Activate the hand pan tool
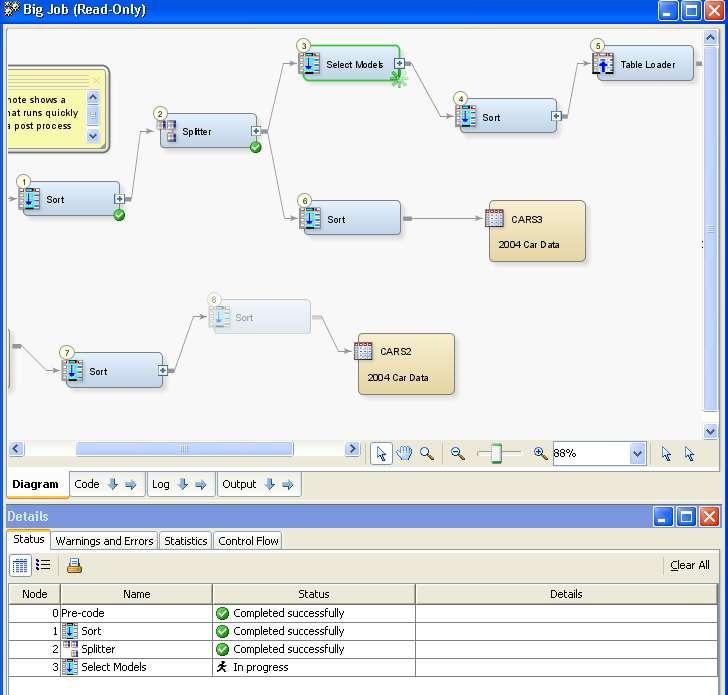This screenshot has width=728, height=695. click(x=404, y=453)
